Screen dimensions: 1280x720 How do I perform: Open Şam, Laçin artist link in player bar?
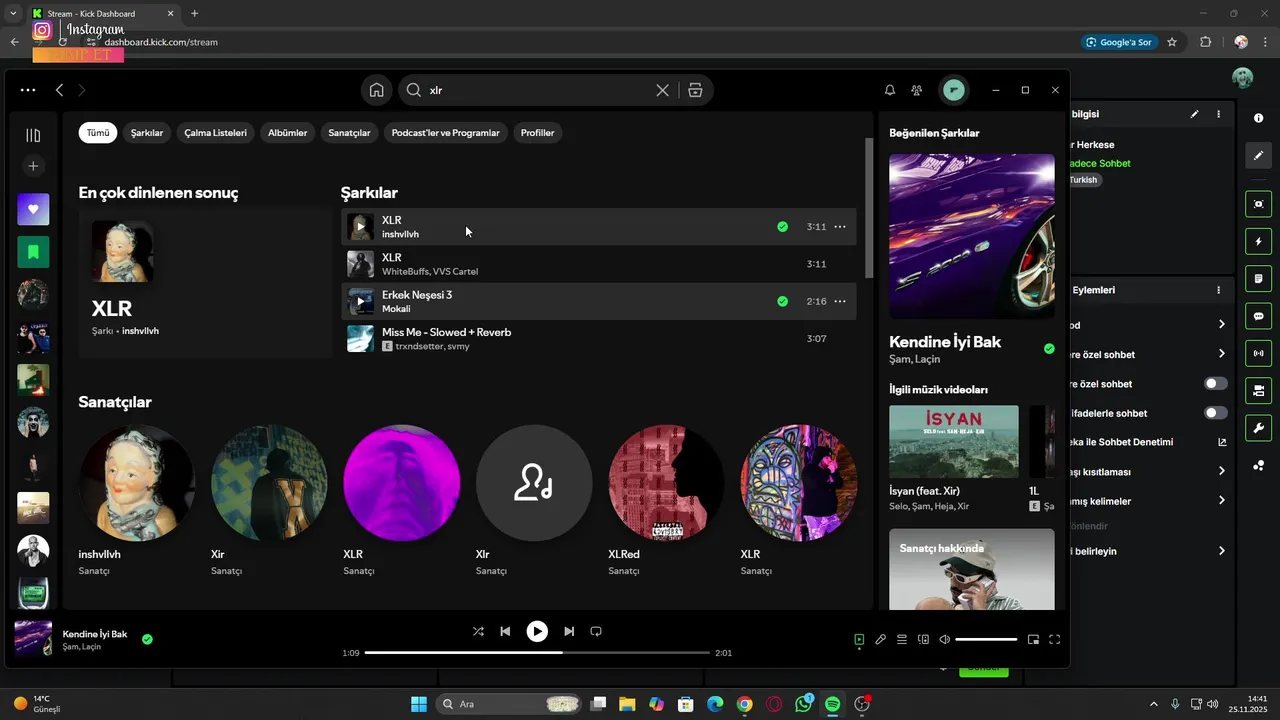81,647
